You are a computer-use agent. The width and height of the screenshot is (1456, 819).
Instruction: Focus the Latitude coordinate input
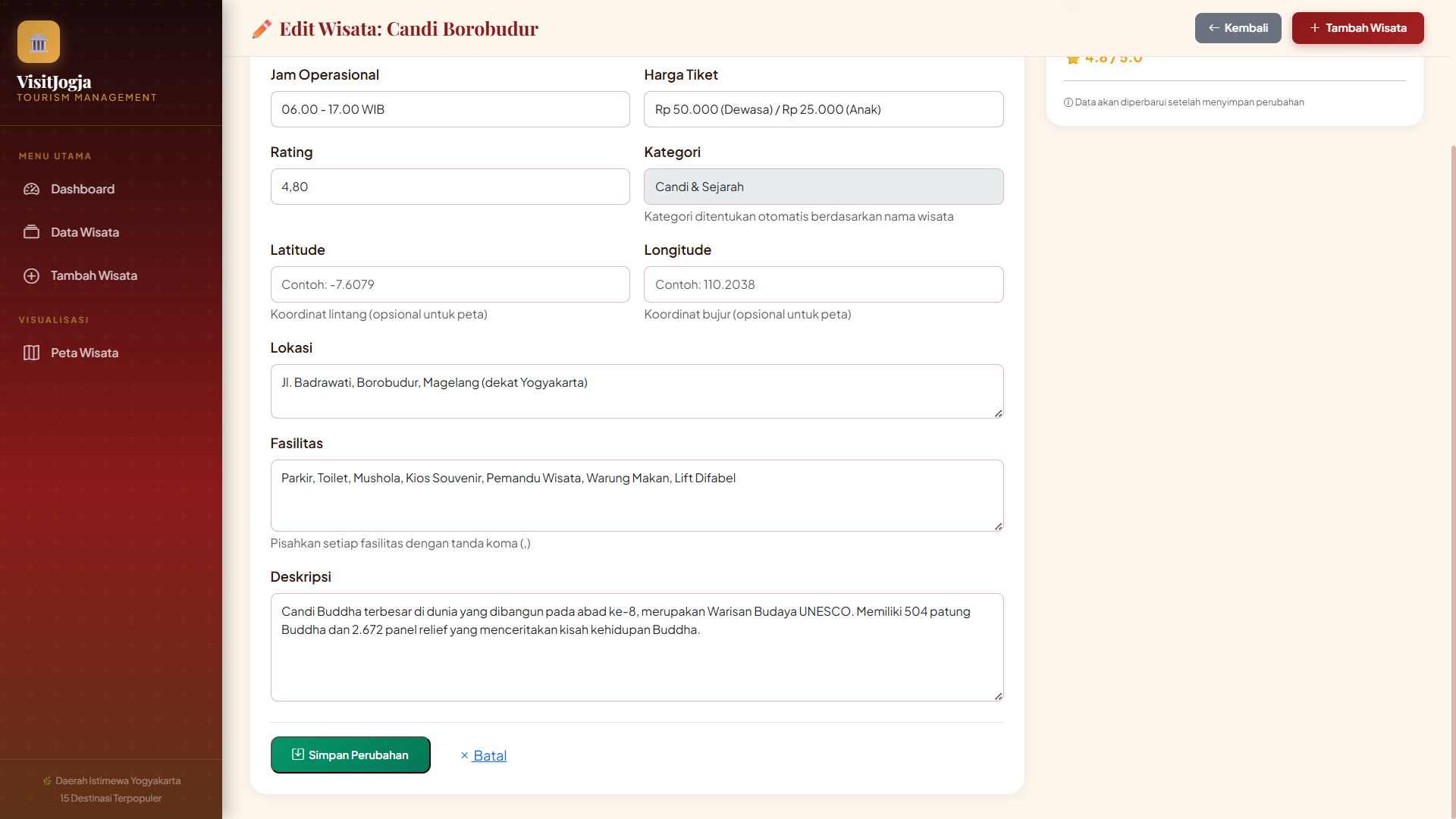coord(450,284)
